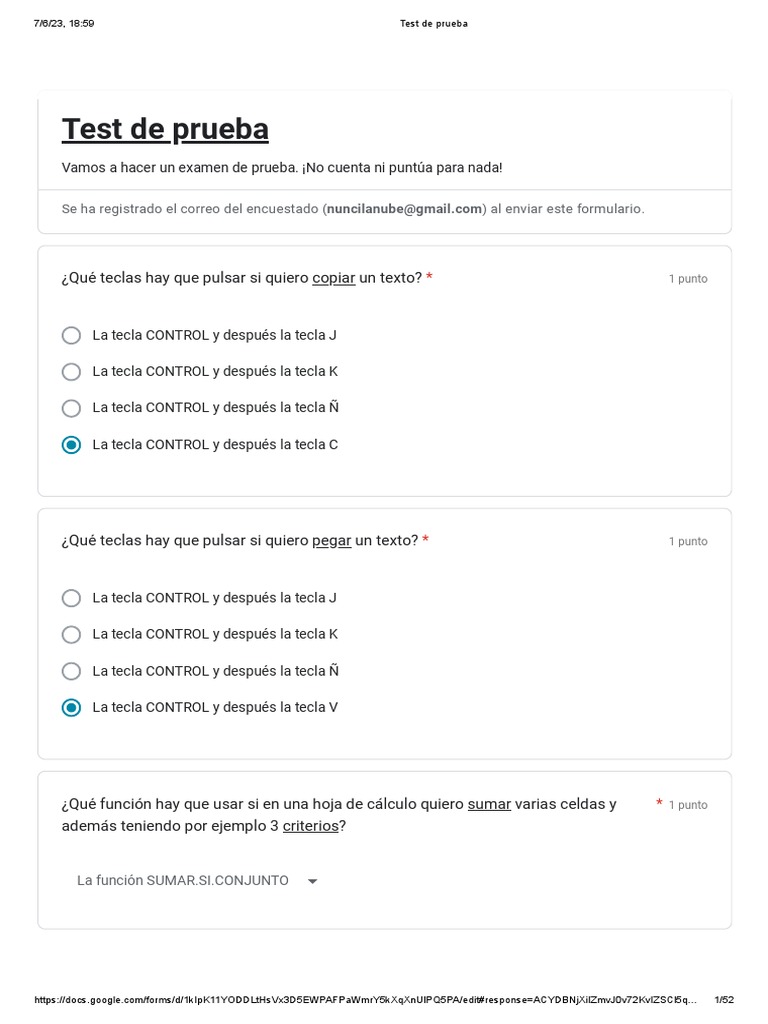Click the underlined 'Test de prueba' form title
The height and width of the screenshot is (1024, 768).
(165, 129)
